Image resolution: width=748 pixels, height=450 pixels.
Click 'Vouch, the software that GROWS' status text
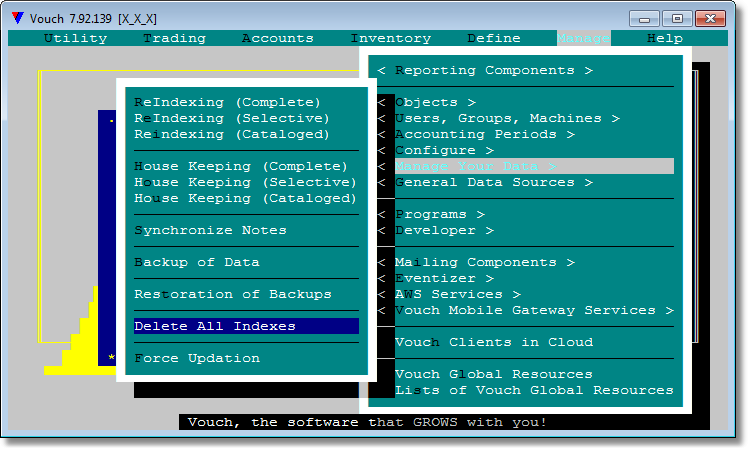click(367, 422)
